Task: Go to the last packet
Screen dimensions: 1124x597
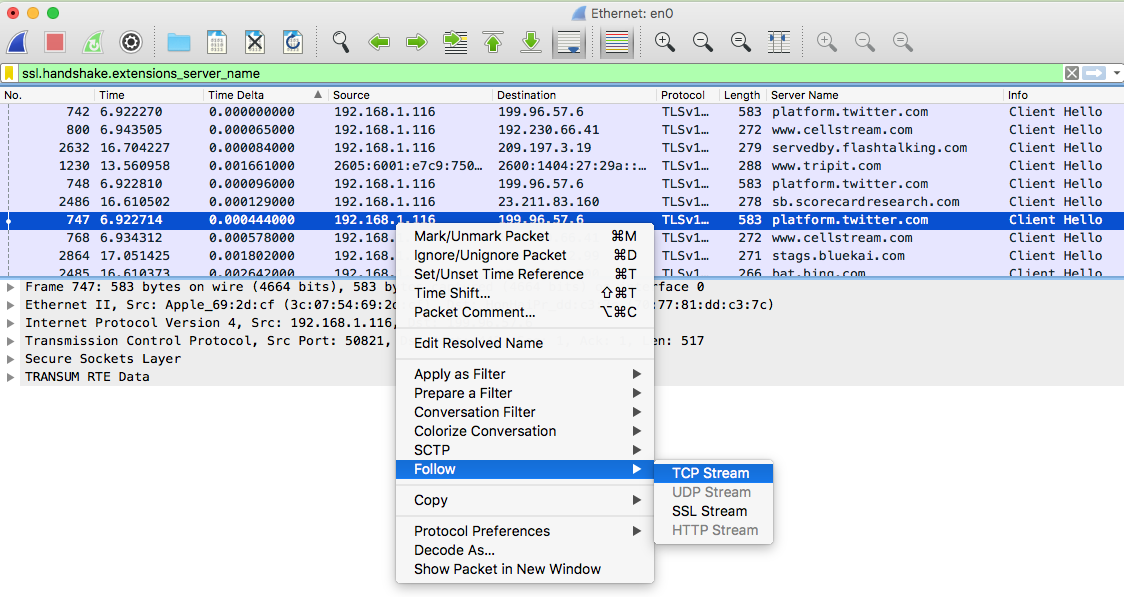Action: point(531,42)
